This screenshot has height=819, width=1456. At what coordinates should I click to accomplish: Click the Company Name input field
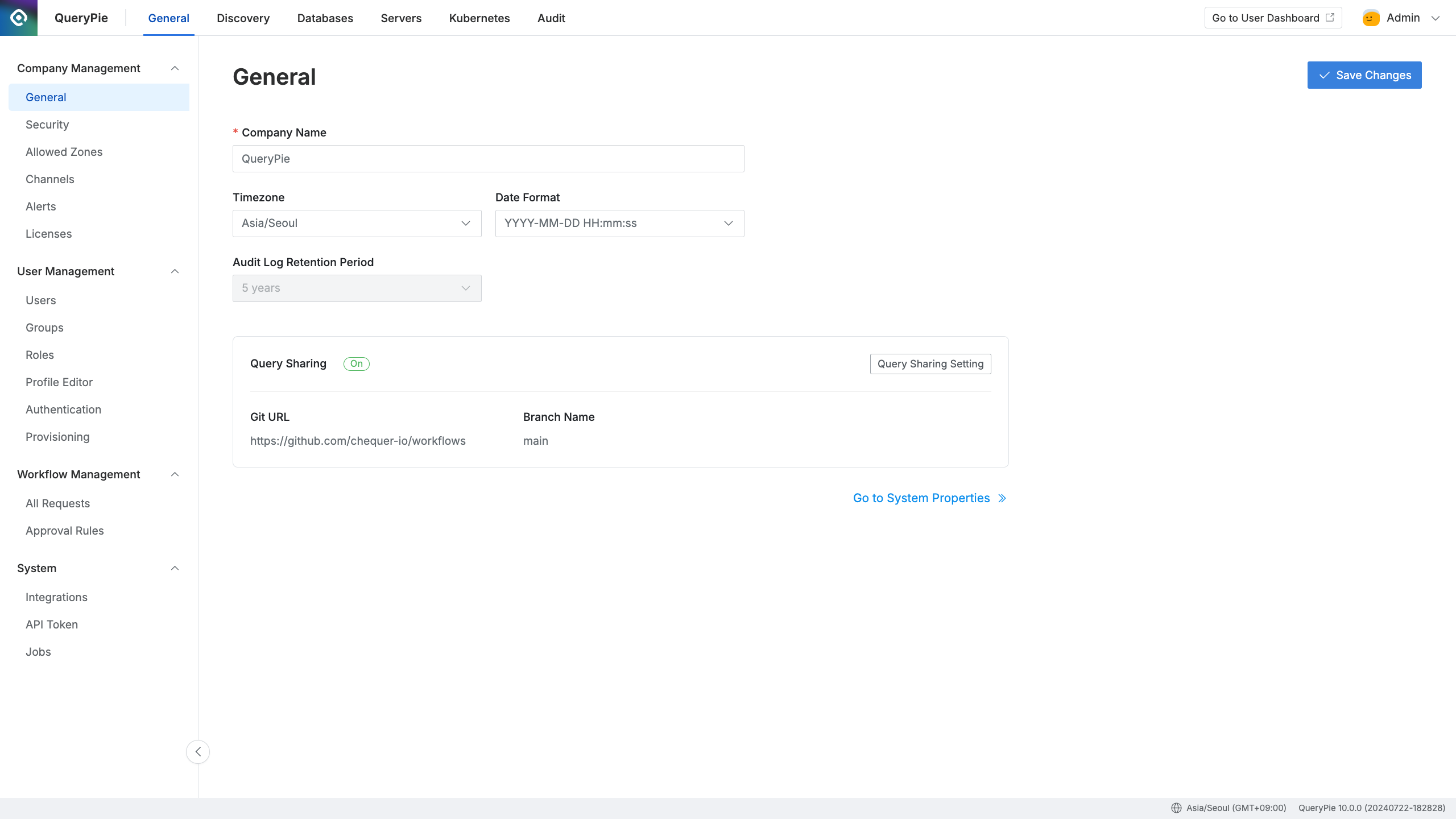(488, 159)
